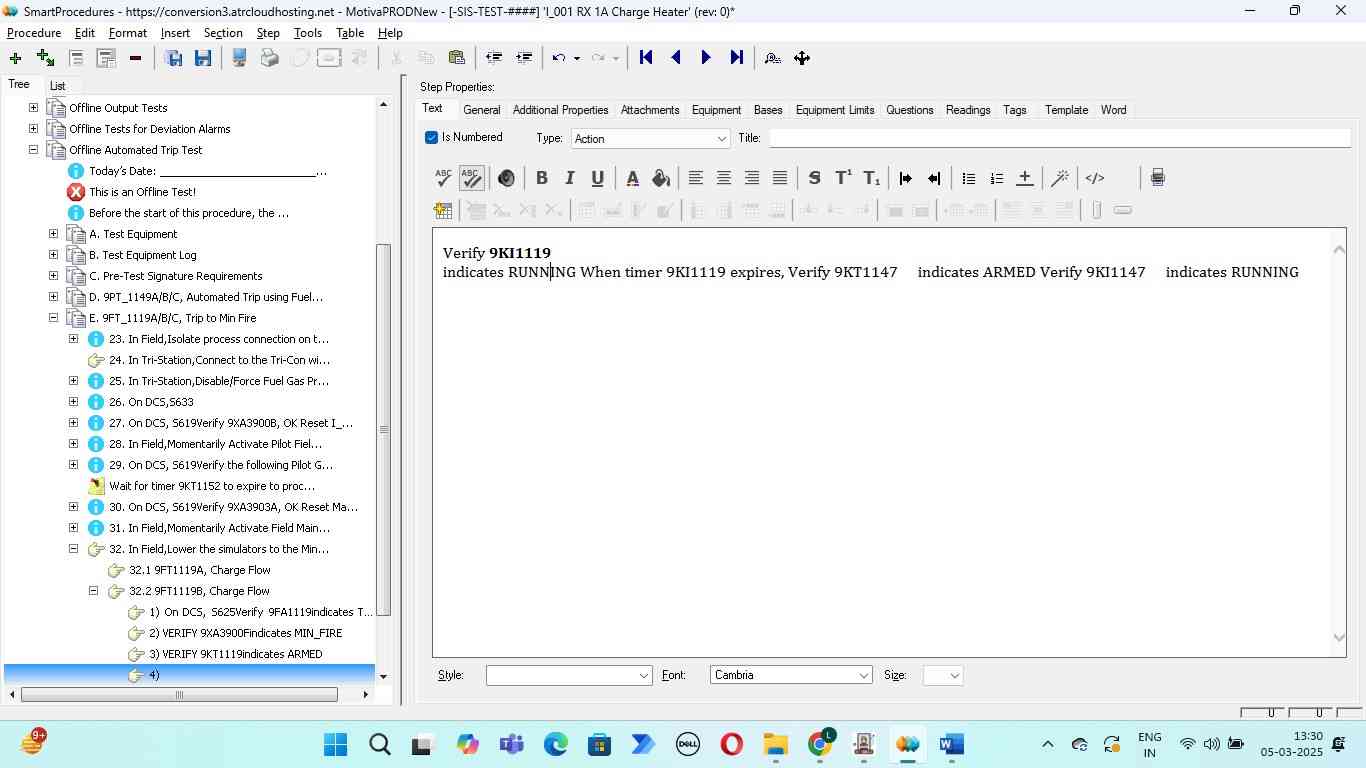The image size is (1366, 768).
Task: Select Wait for timer 9KT1152 tree item
Action: [x=212, y=486]
